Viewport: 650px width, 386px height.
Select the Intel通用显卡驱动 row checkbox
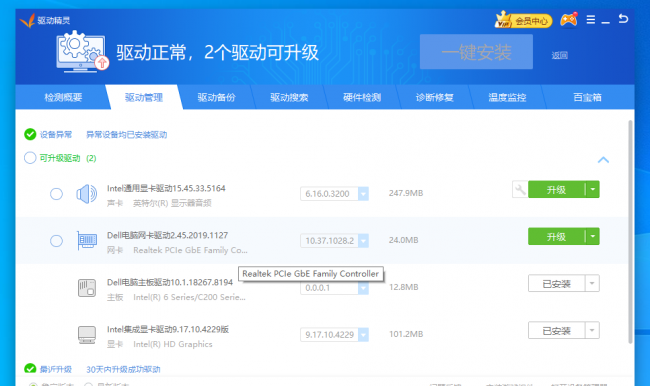[56, 194]
